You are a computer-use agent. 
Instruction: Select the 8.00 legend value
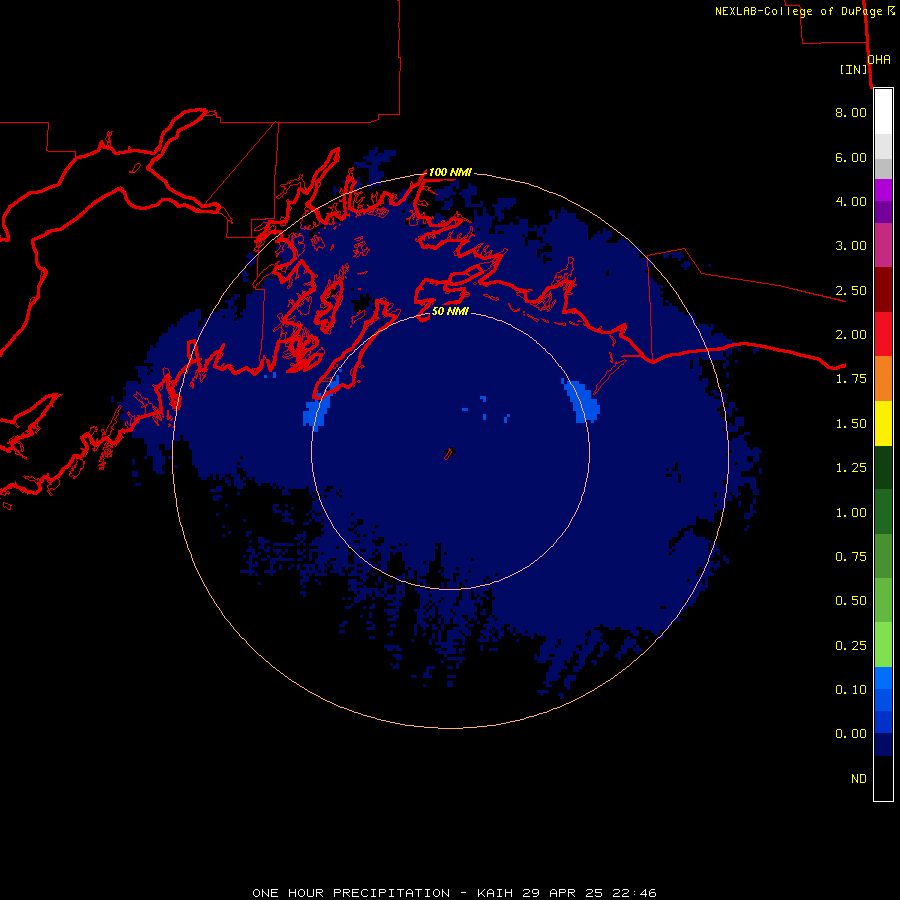[851, 112]
